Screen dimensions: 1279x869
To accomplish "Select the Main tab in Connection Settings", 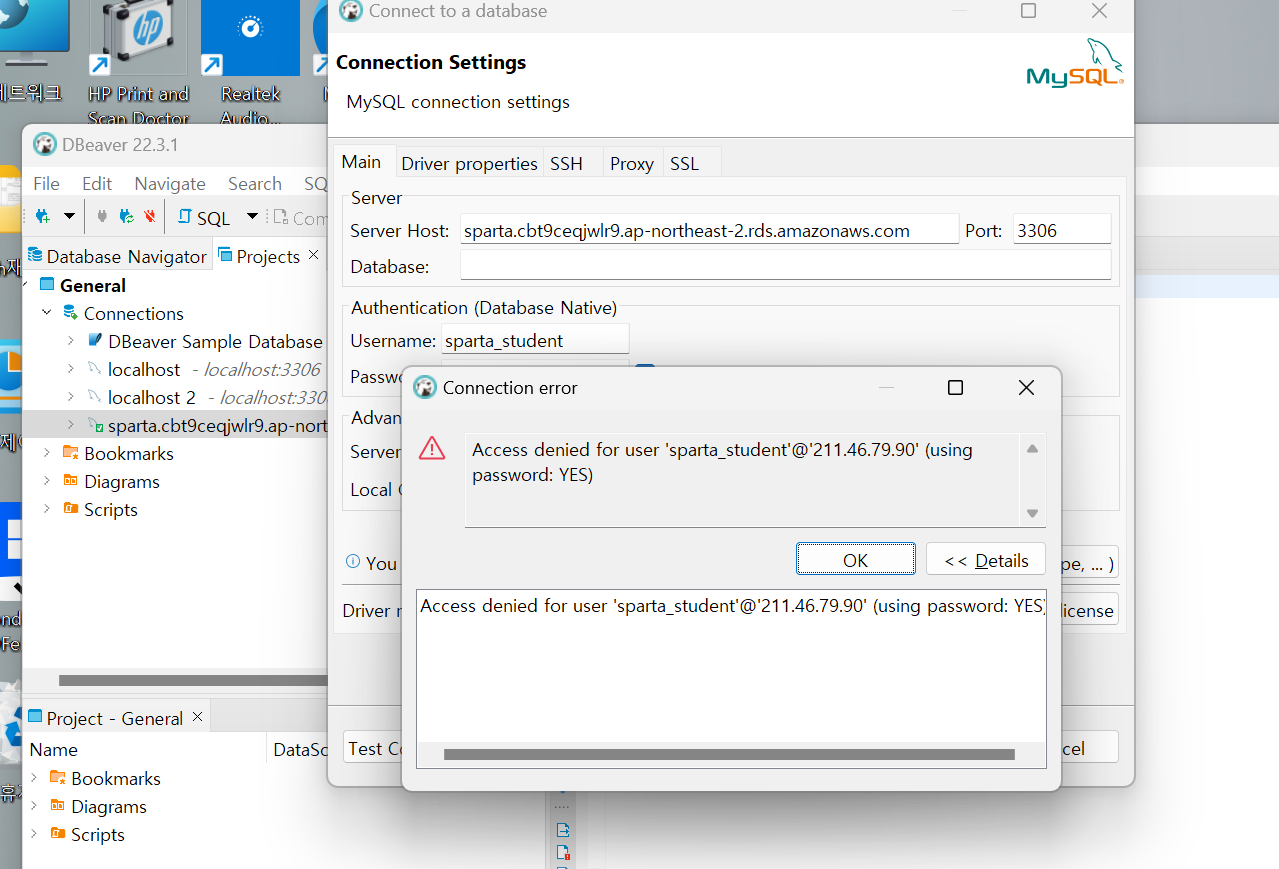I will [362, 162].
